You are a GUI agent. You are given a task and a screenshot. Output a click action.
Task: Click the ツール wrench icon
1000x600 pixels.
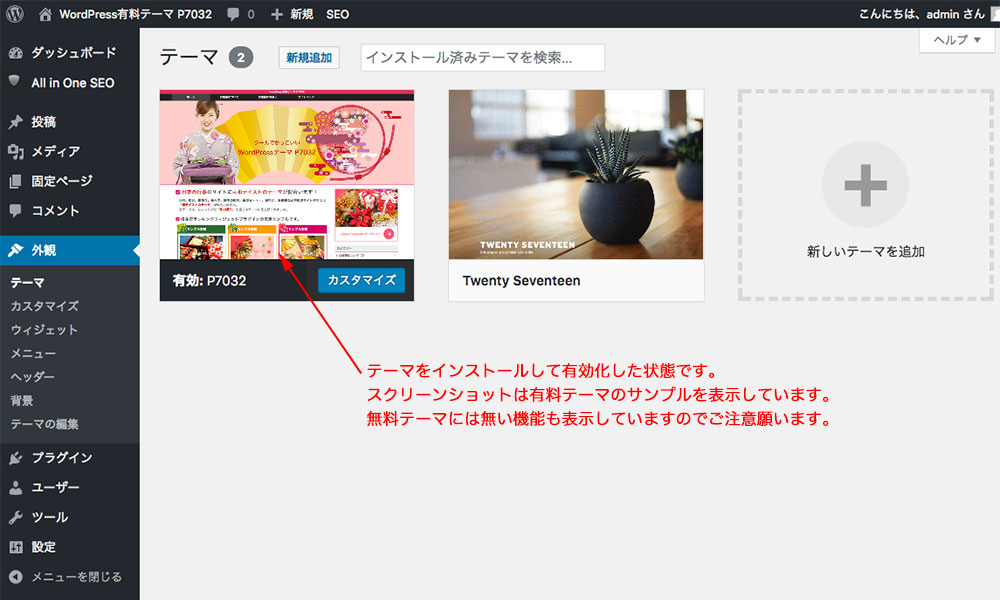coord(15,517)
